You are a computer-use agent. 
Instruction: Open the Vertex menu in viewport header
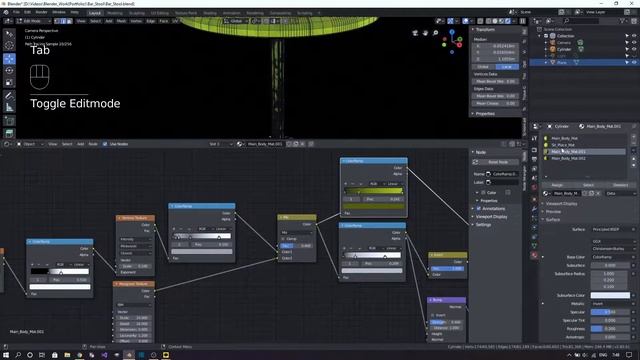pyautogui.click(x=136, y=21)
